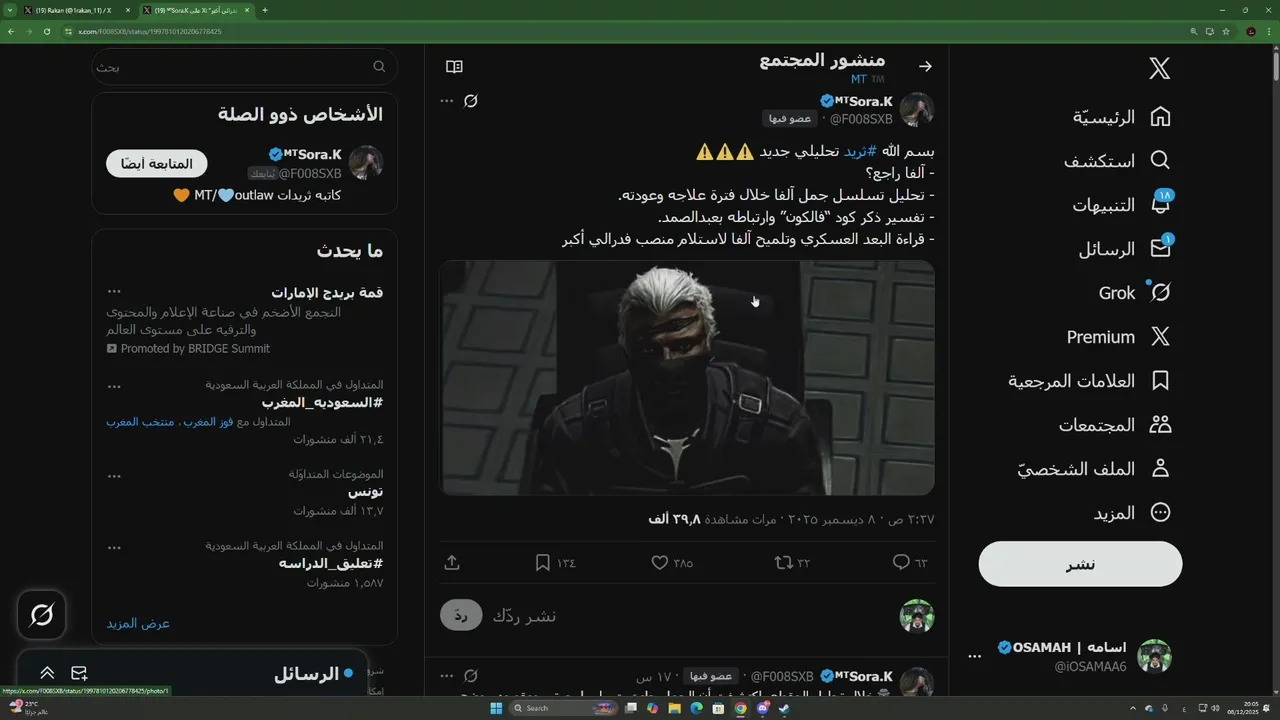The image size is (1280, 720).
Task: Click the نشر post button
Action: (x=1080, y=564)
